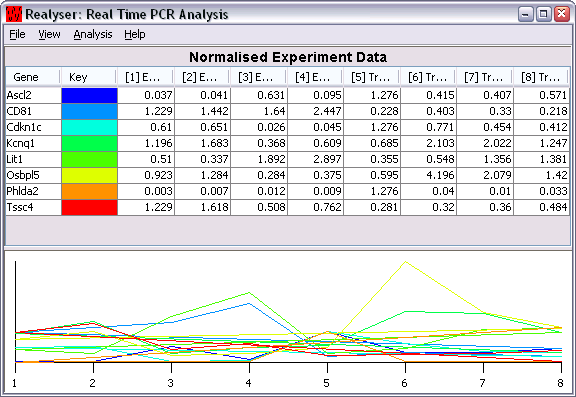Click cell value 0.037 in Ascl2 row
The image size is (576, 397).
tap(146, 95)
